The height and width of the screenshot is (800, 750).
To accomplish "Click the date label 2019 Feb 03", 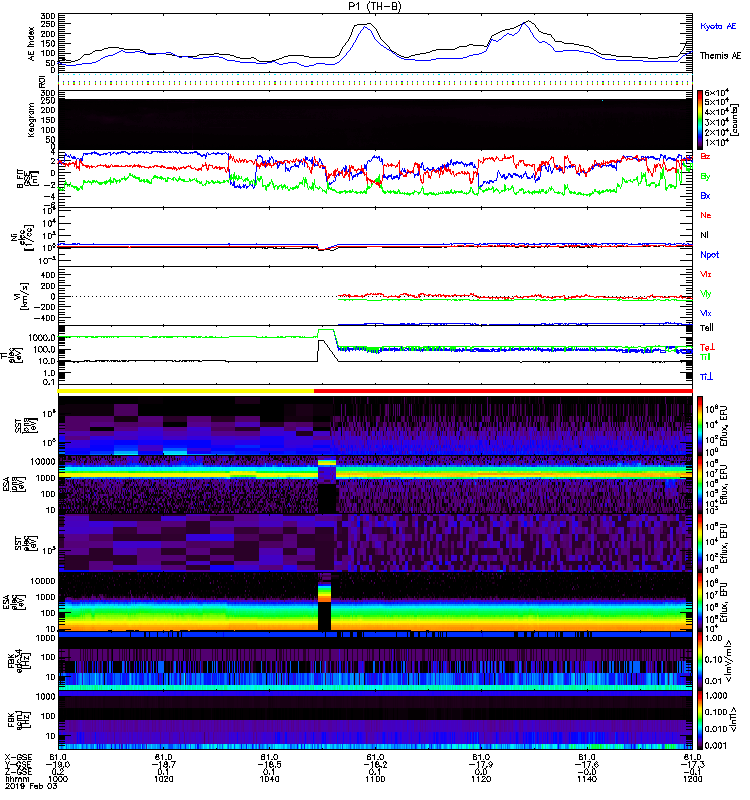I will (31, 786).
